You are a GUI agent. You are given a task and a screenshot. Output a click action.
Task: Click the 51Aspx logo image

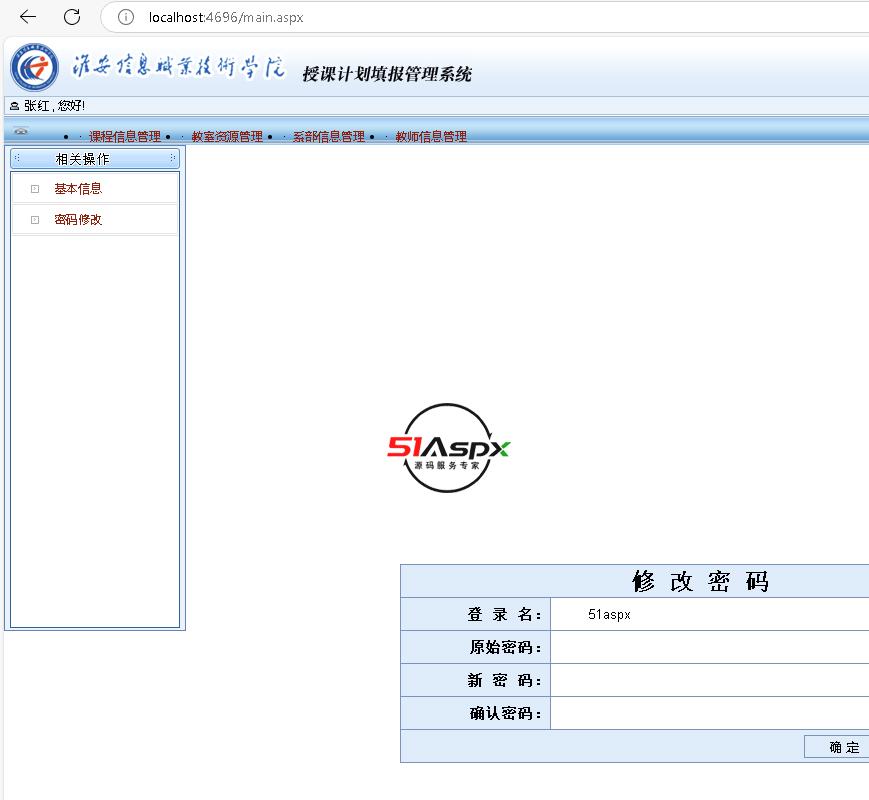[x=448, y=448]
